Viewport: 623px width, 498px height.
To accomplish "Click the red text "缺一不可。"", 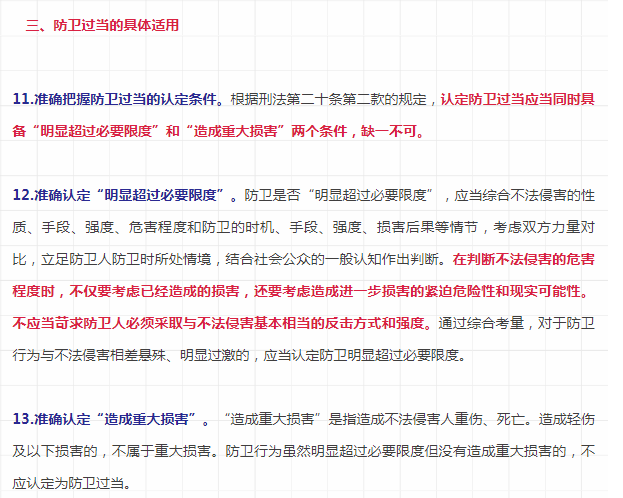I will tap(393, 131).
